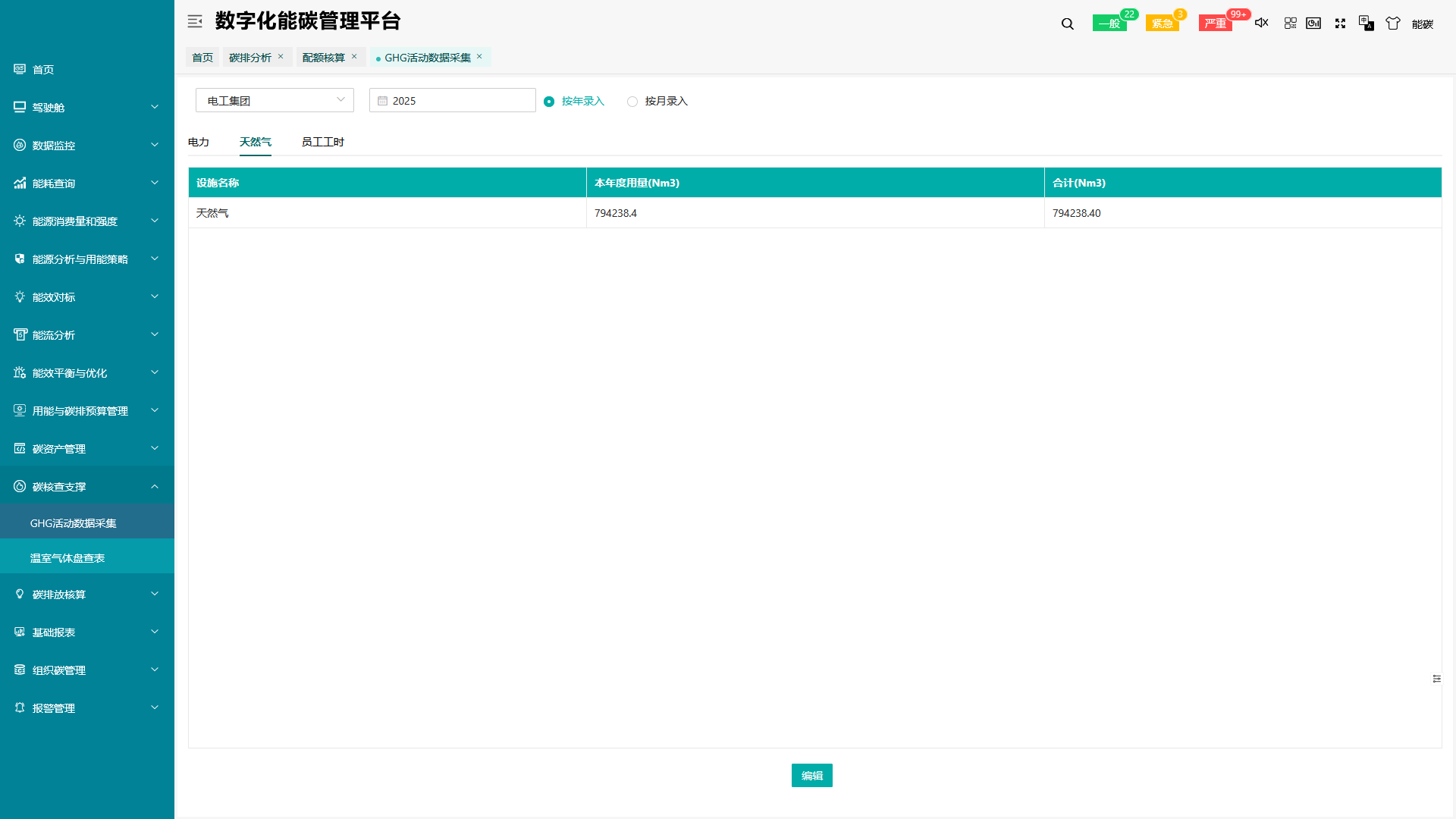
Task: Open the 2025 year picker field
Action: pos(452,100)
